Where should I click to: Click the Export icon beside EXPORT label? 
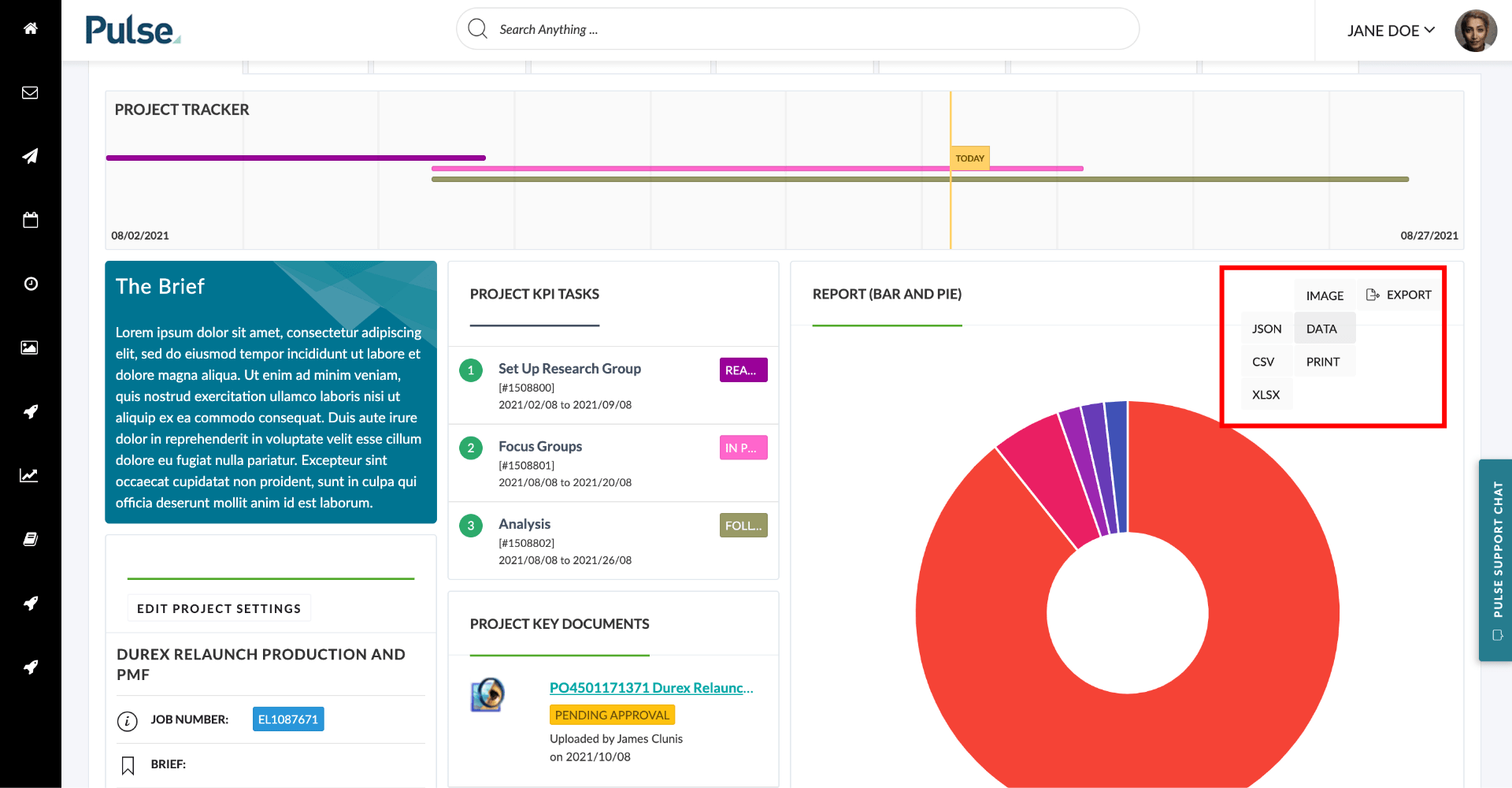pyautogui.click(x=1373, y=295)
